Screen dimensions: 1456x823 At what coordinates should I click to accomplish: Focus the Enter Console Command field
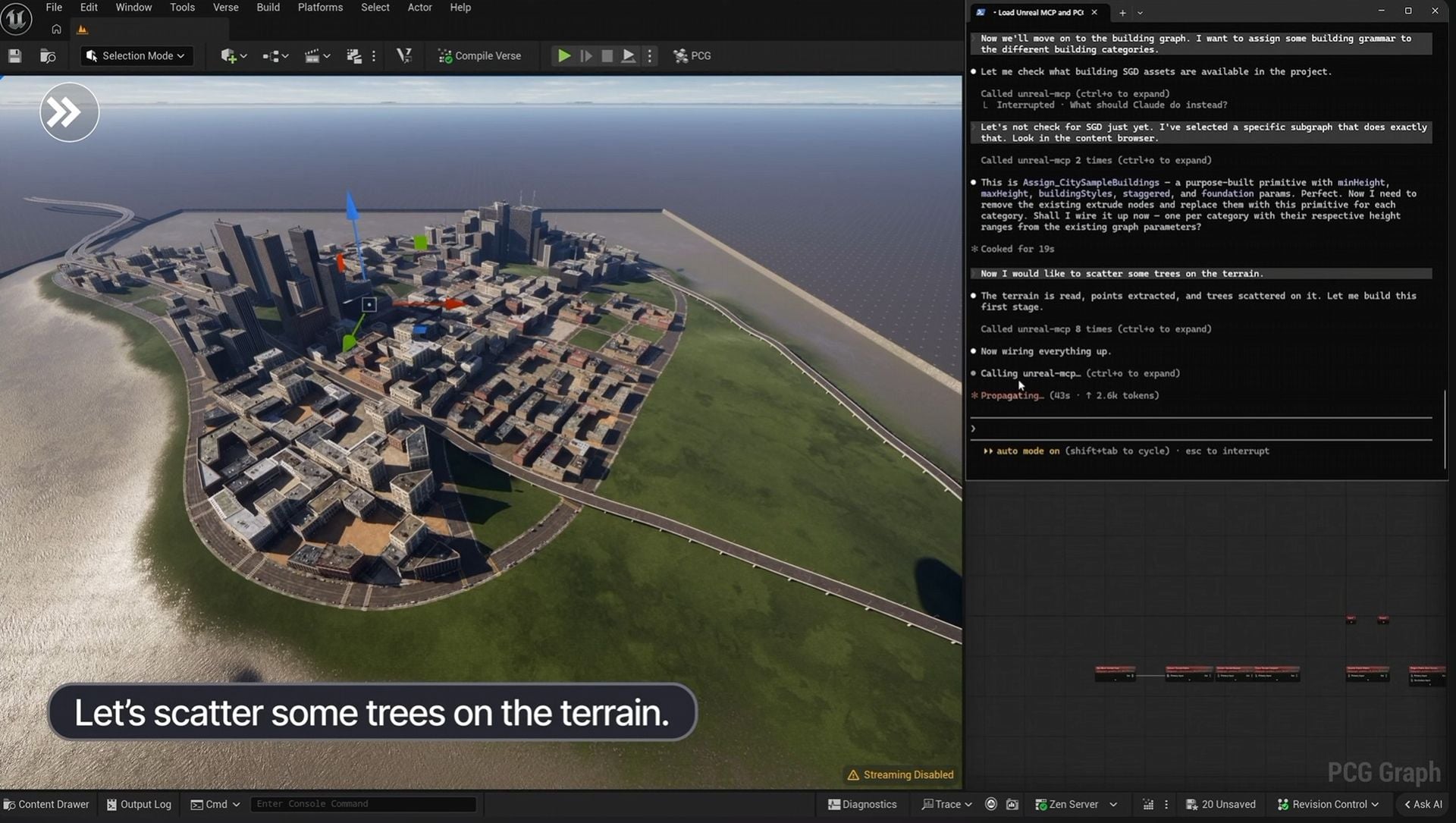[363, 804]
